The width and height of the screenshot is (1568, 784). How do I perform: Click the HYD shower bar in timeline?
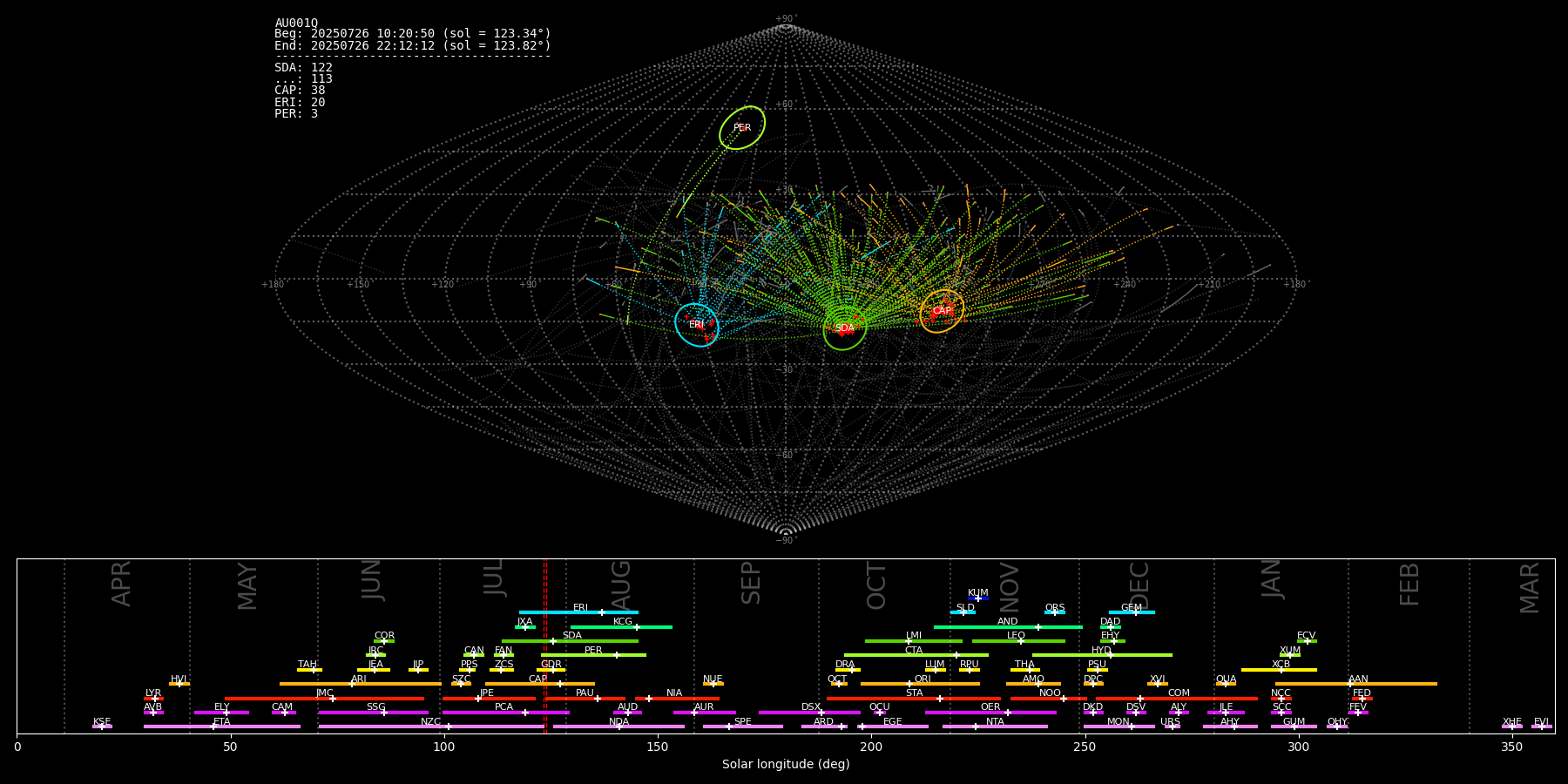click(x=1102, y=655)
